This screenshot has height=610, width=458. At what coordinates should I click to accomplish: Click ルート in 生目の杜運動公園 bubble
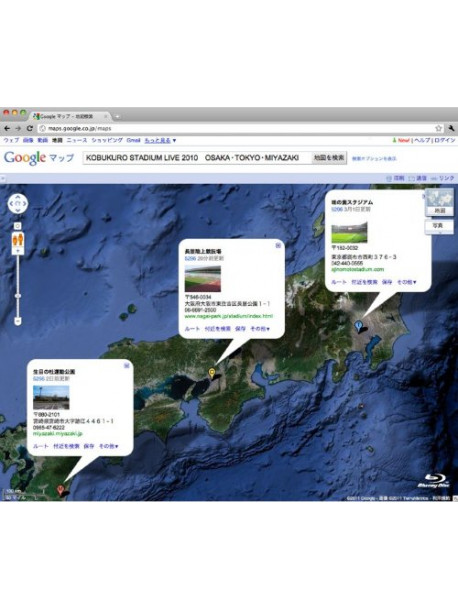41,446
